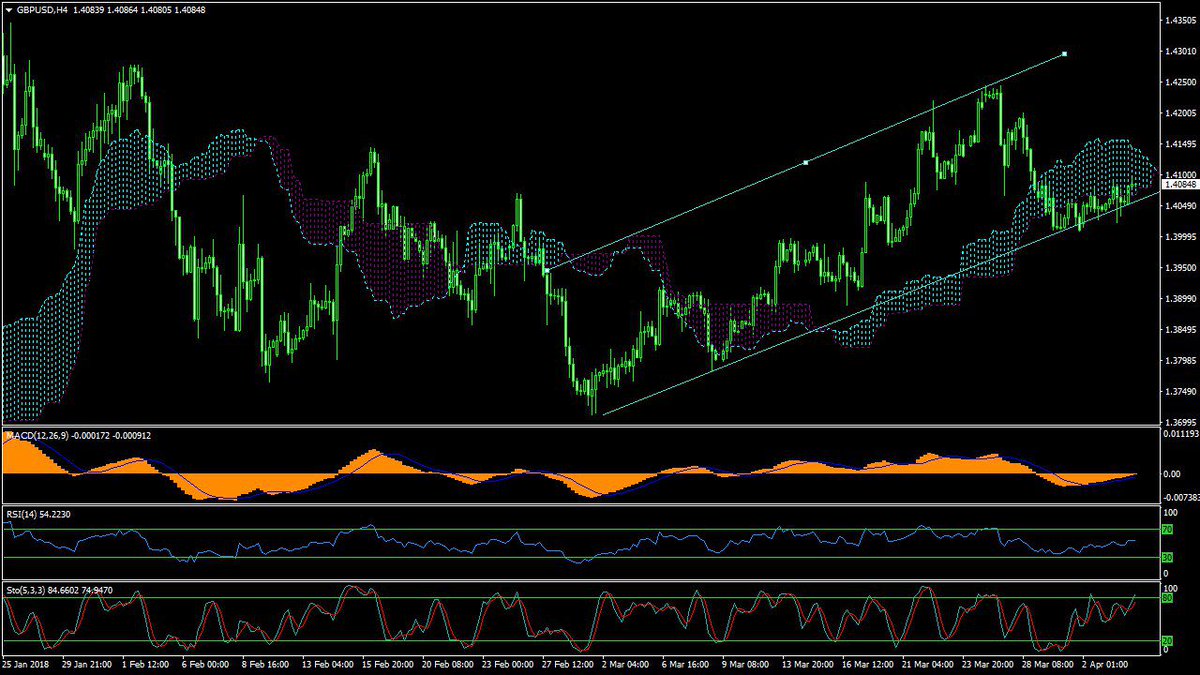Click the MACD scale value 0.011193
Screen dimensions: 1200x675
click(x=1180, y=435)
